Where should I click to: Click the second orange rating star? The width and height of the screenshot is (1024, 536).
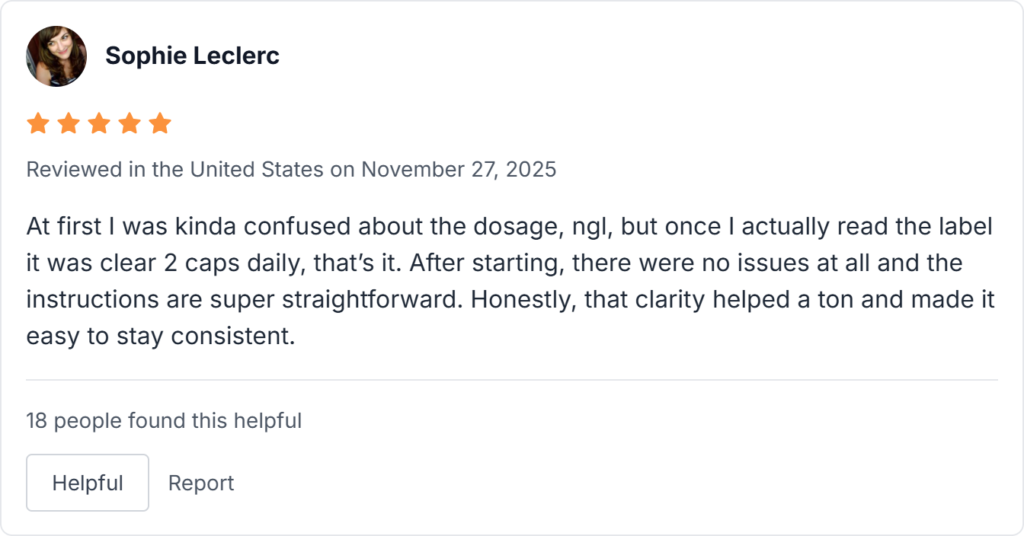tap(69, 124)
